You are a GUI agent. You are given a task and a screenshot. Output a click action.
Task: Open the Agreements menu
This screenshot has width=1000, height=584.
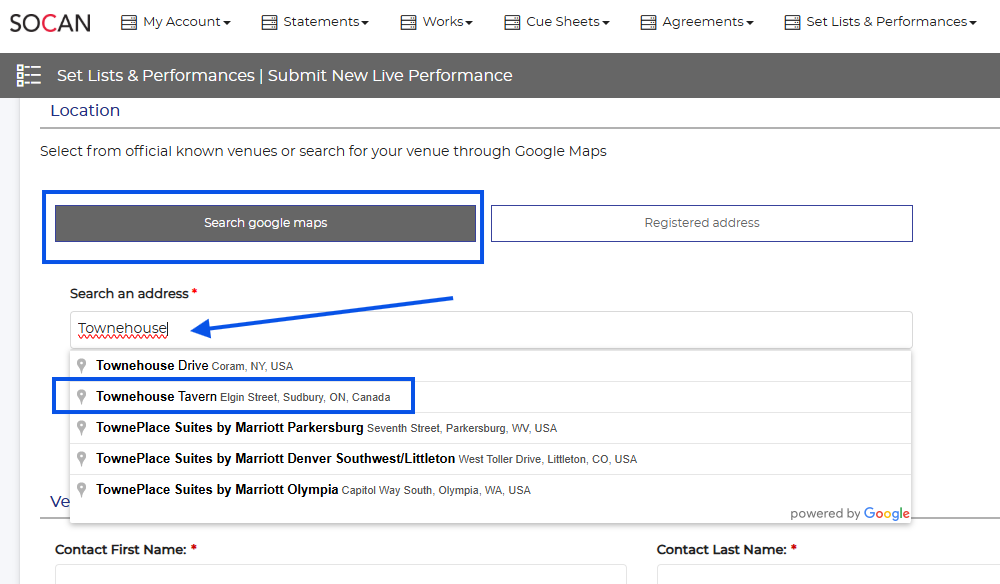pyautogui.click(x=707, y=22)
